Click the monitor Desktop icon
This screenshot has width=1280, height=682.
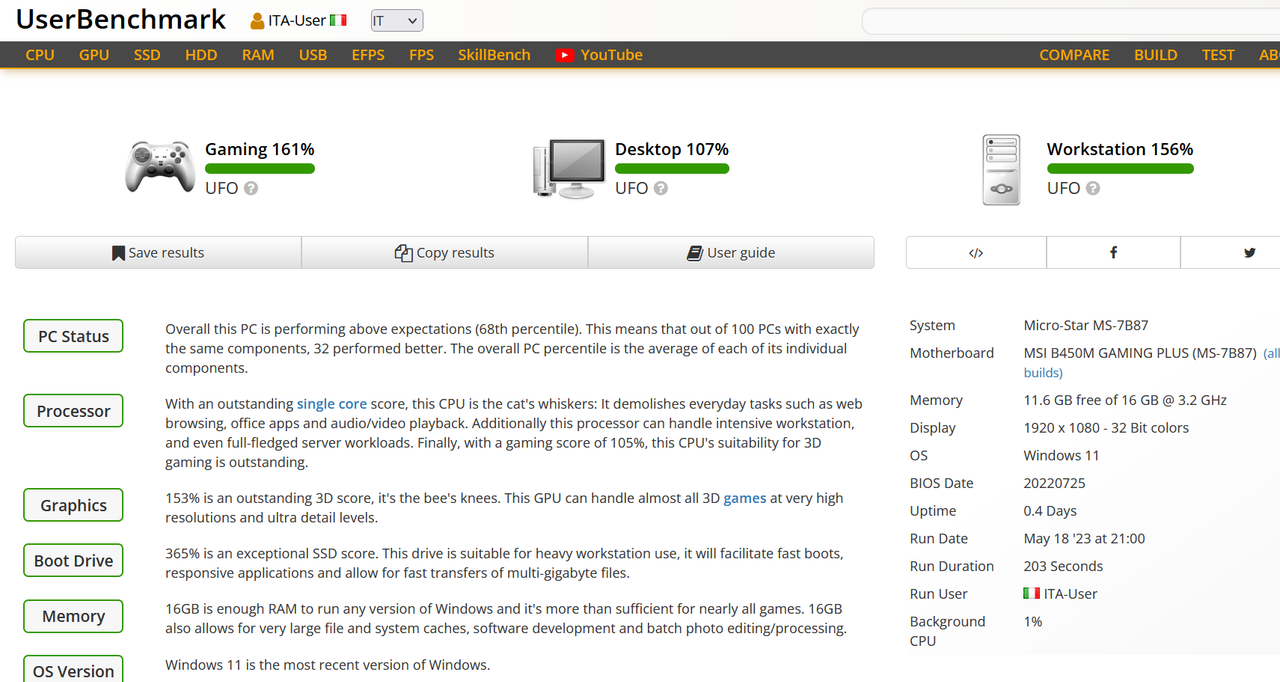(x=569, y=168)
